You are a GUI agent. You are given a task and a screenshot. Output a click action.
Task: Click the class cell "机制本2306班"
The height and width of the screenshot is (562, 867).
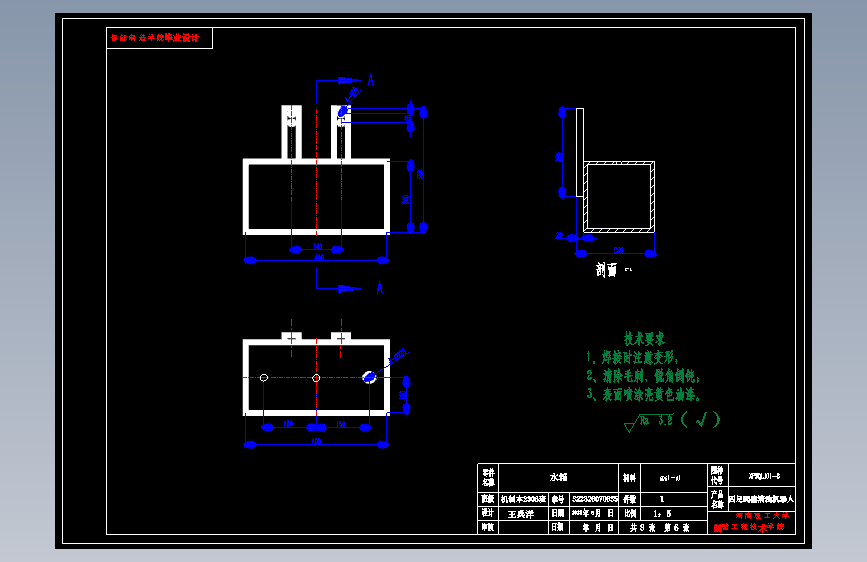(523, 499)
